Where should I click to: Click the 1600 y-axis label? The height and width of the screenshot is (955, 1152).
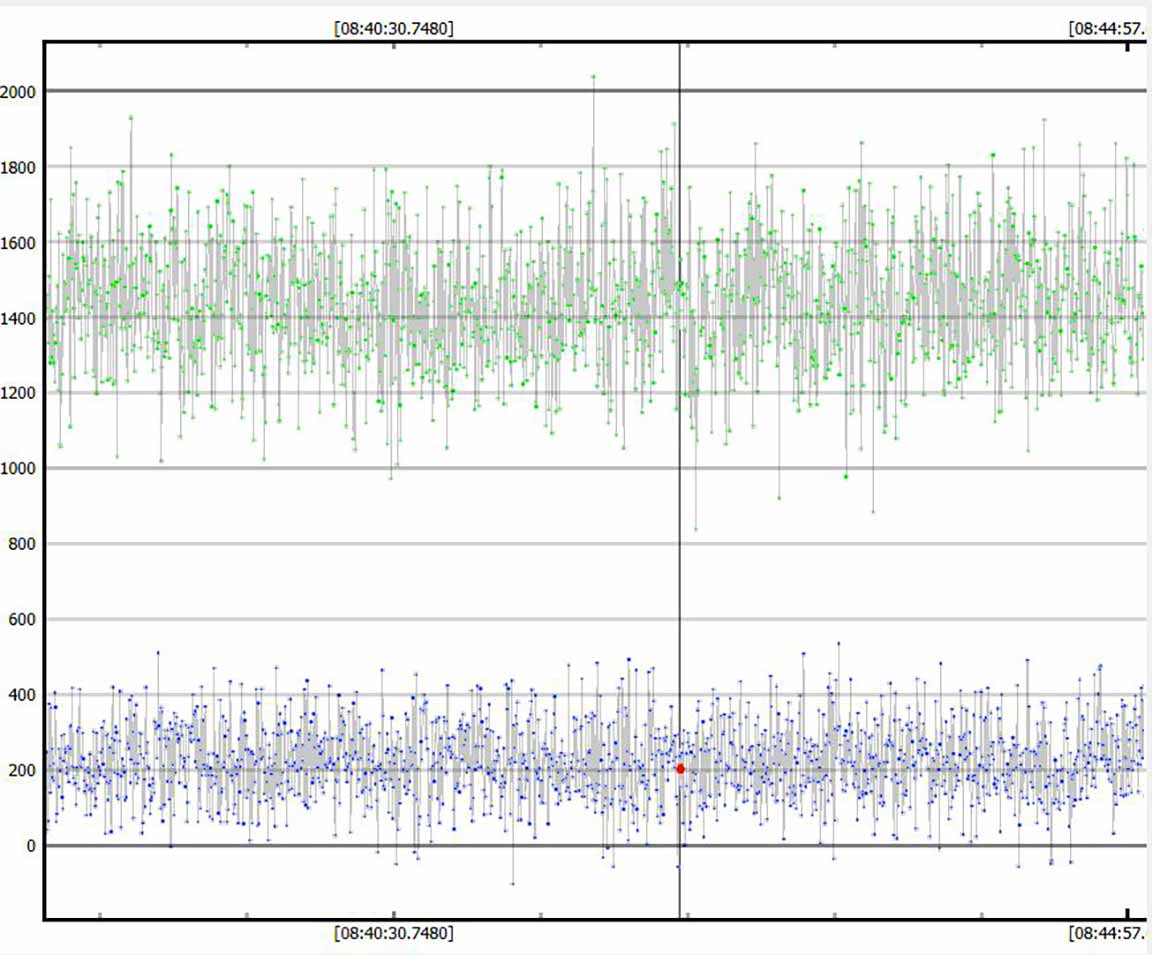18,243
